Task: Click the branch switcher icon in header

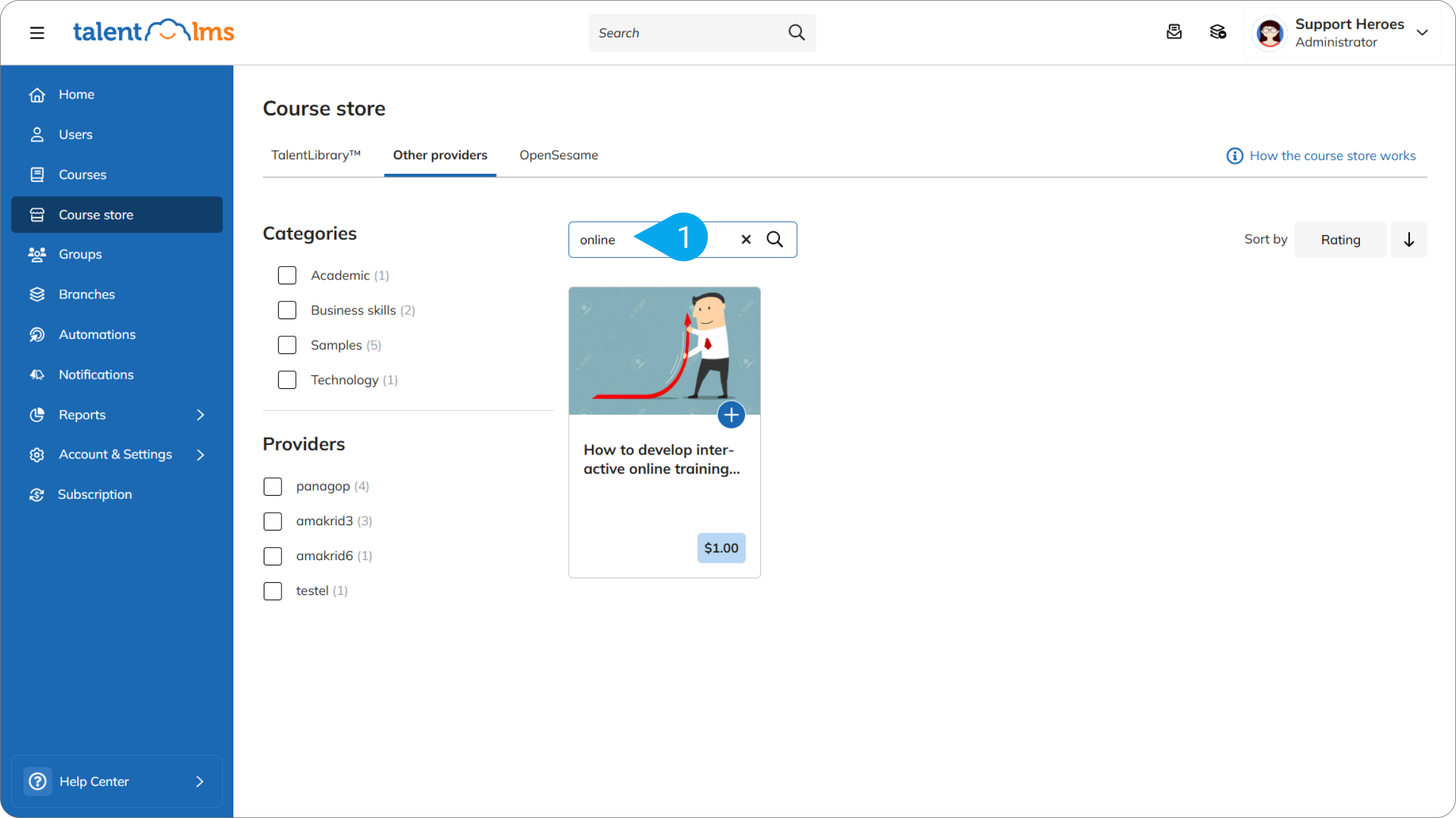Action: (x=1218, y=32)
